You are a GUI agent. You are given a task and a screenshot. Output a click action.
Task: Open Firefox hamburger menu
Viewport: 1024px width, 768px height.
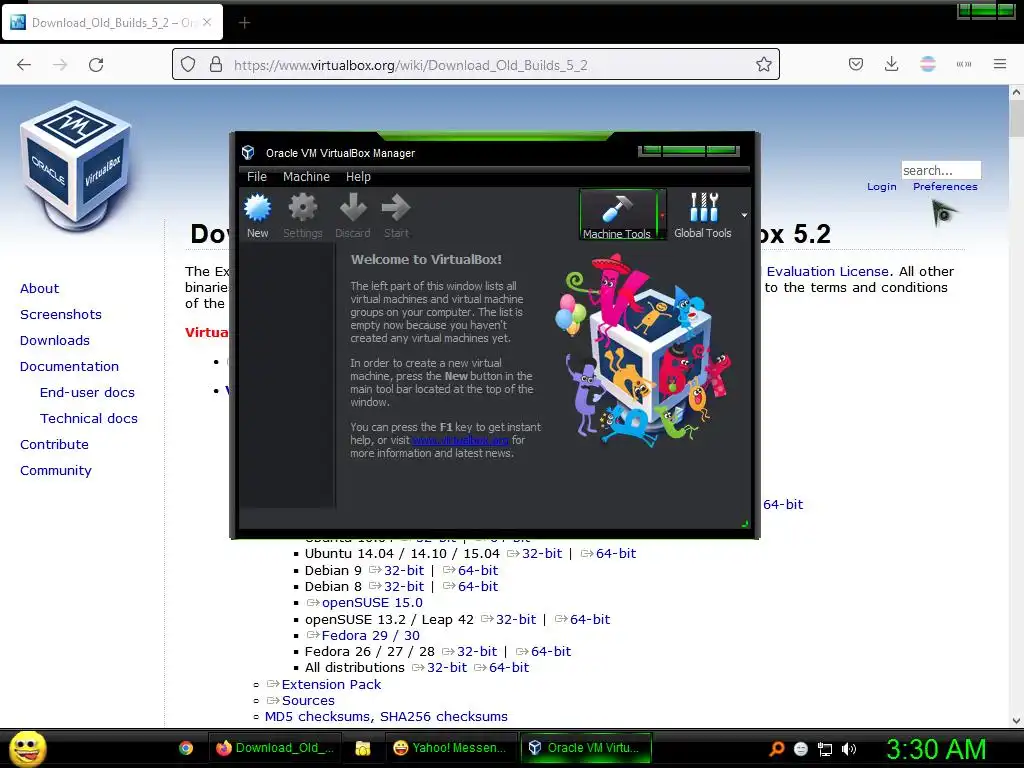1000,64
